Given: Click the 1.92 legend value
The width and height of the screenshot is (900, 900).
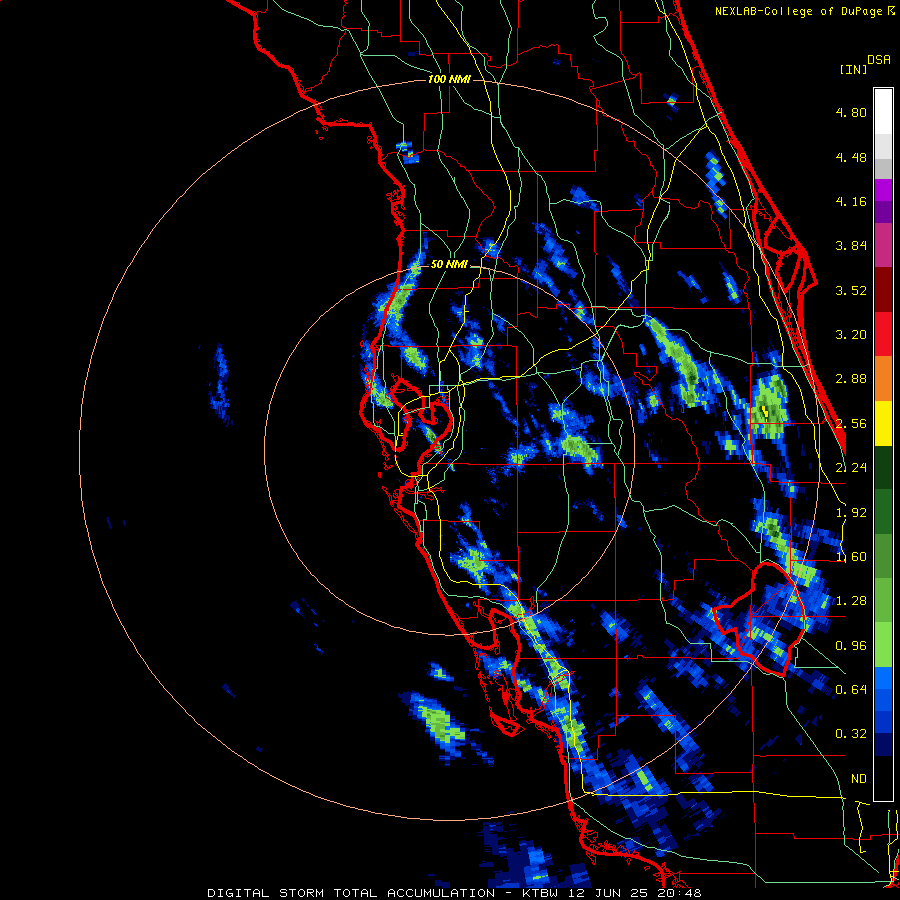Looking at the screenshot, I should tap(851, 513).
